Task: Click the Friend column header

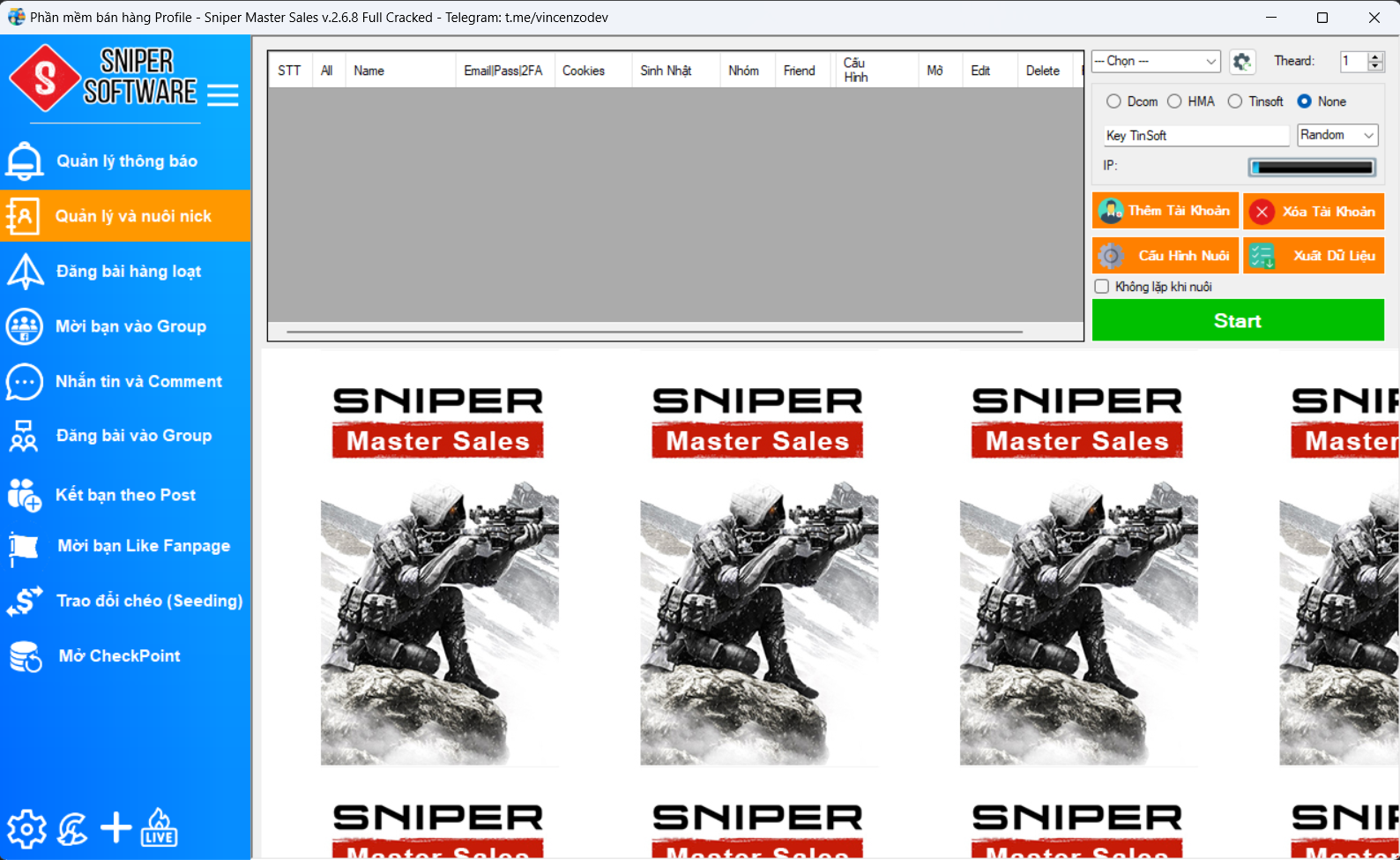Action: click(805, 71)
